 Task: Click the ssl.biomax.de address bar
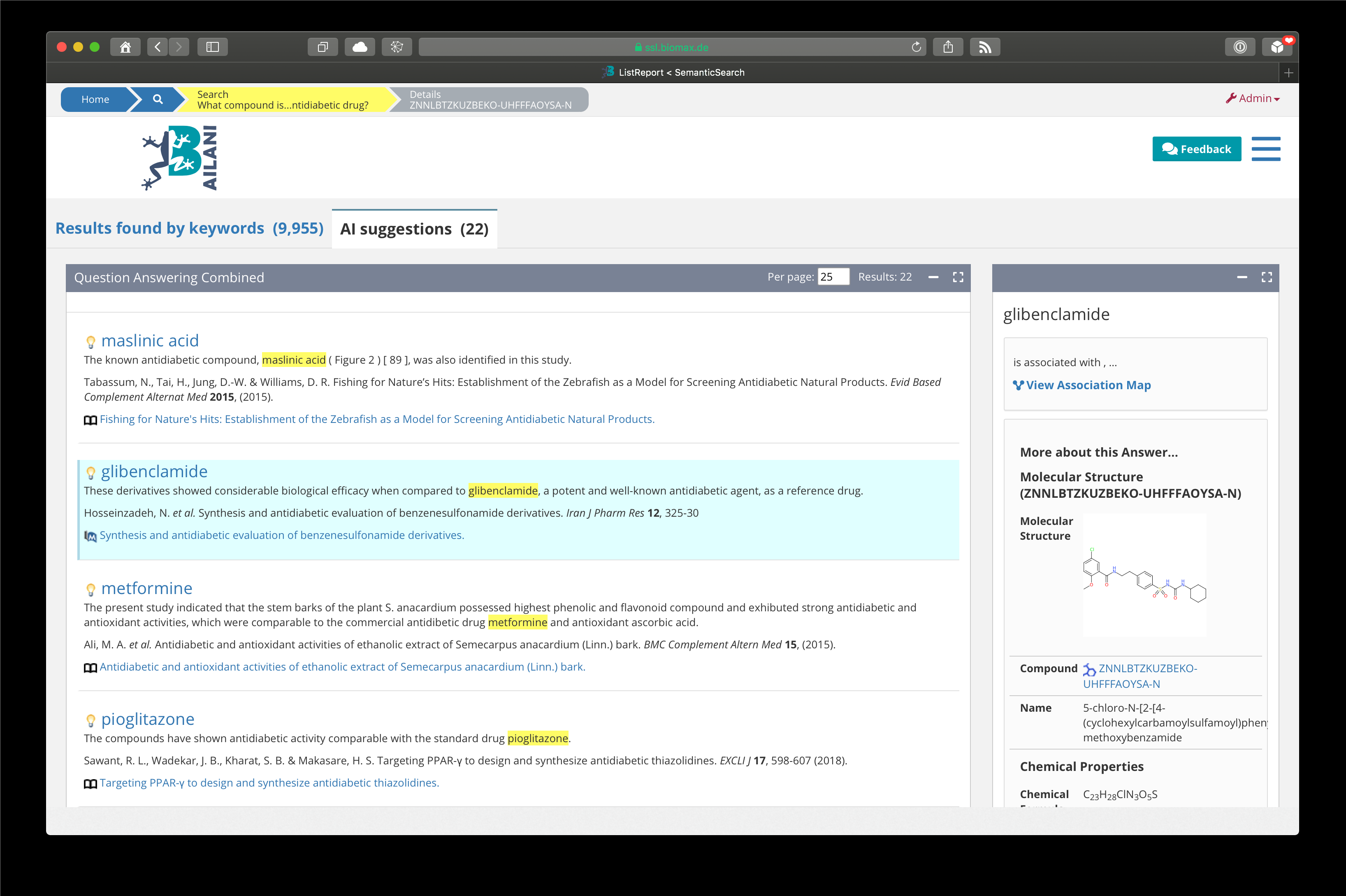(672, 47)
